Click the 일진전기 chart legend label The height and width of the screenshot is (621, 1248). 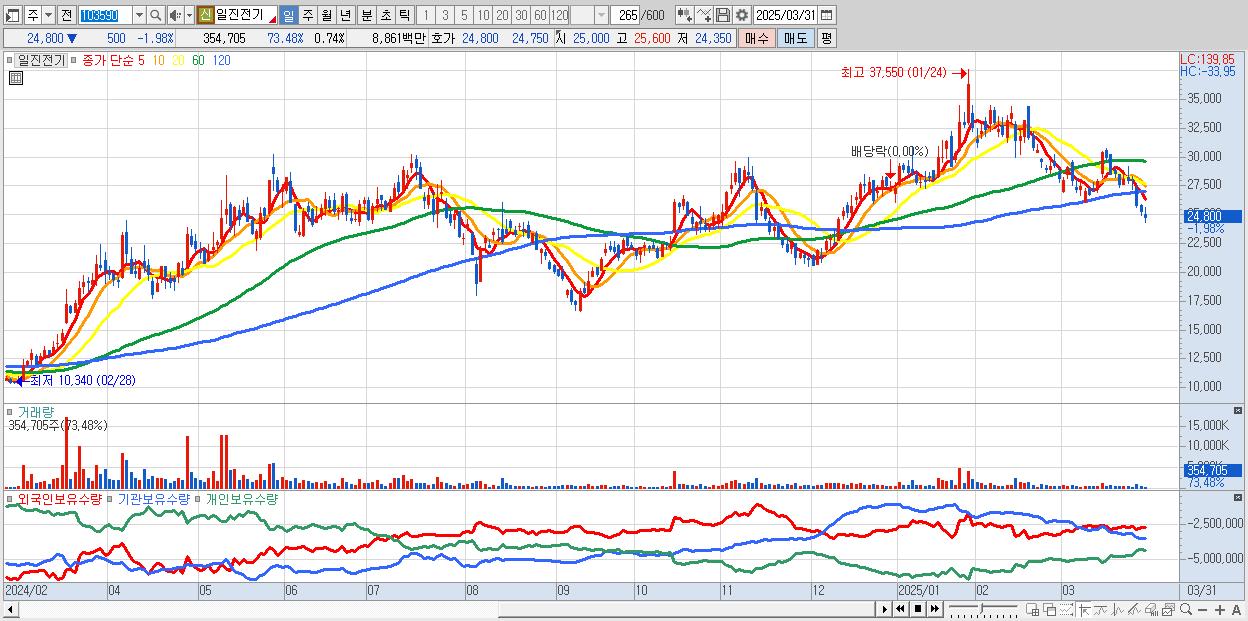[x=41, y=60]
